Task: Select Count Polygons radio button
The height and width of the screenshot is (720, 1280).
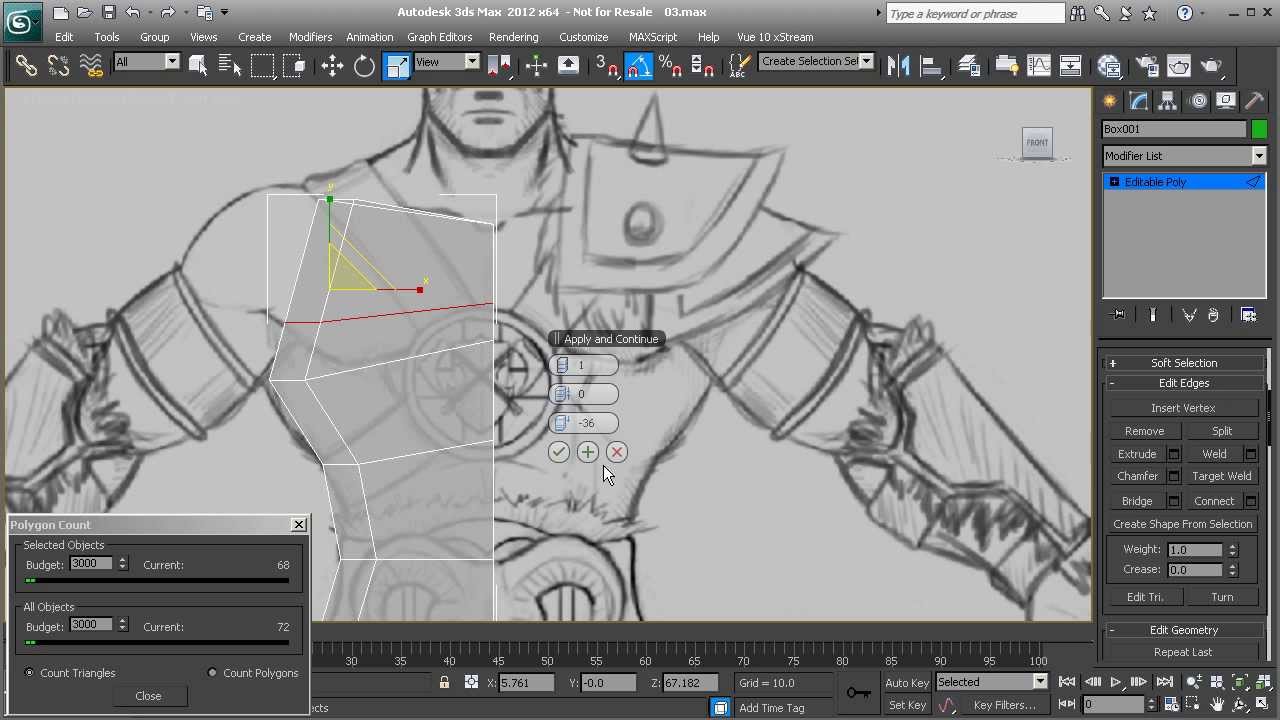Action: (x=212, y=673)
